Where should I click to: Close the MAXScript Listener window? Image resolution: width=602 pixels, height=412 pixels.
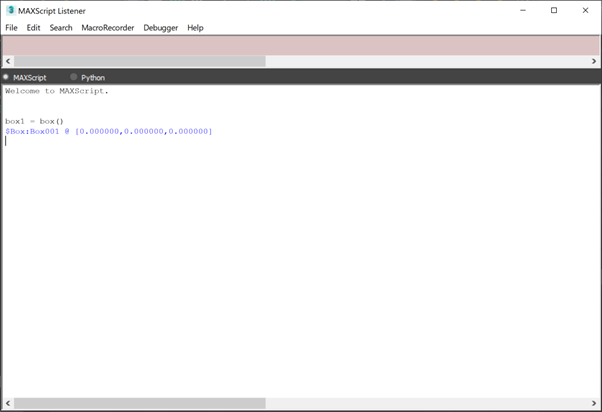[x=585, y=10]
